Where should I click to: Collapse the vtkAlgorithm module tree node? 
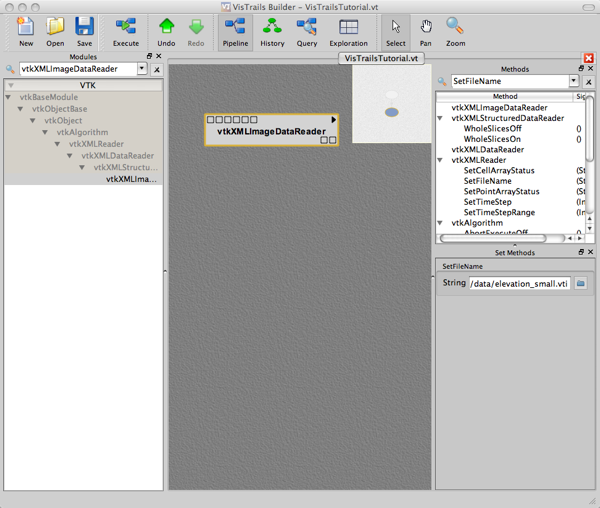tap(45, 132)
